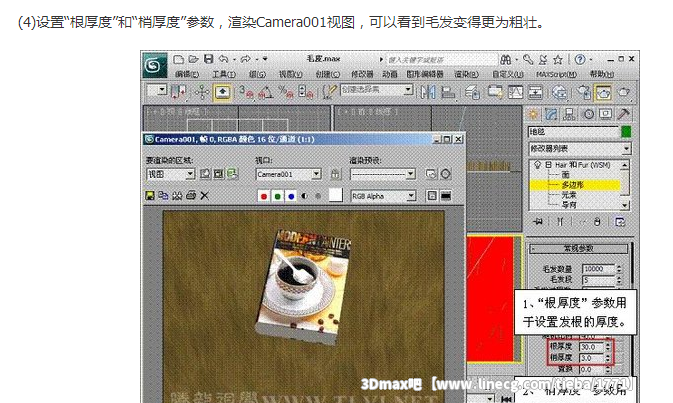Screen dimensions: 673x403
Task: Click the question mark help icon
Action: point(579,60)
